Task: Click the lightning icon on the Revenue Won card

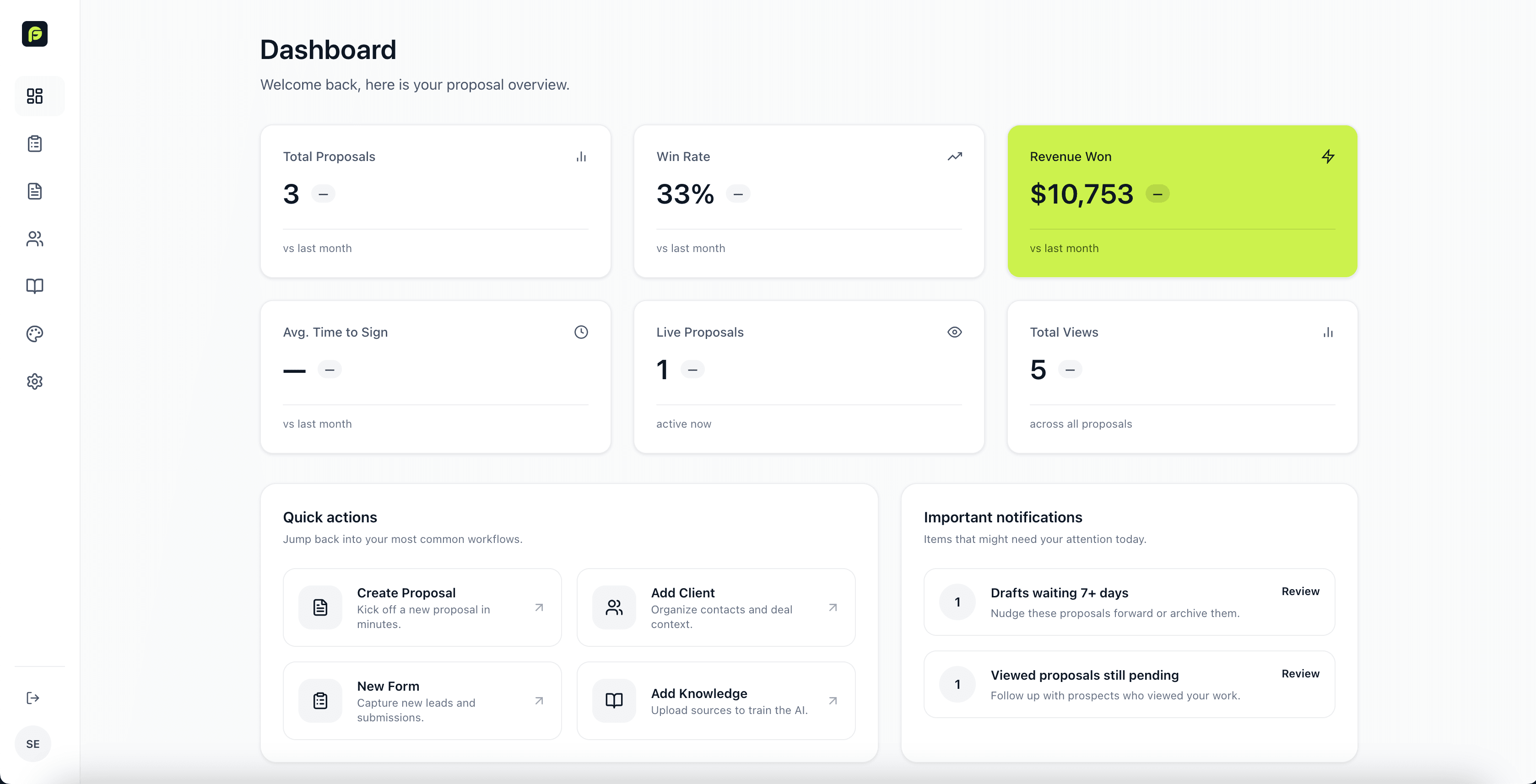Action: coord(1328,156)
